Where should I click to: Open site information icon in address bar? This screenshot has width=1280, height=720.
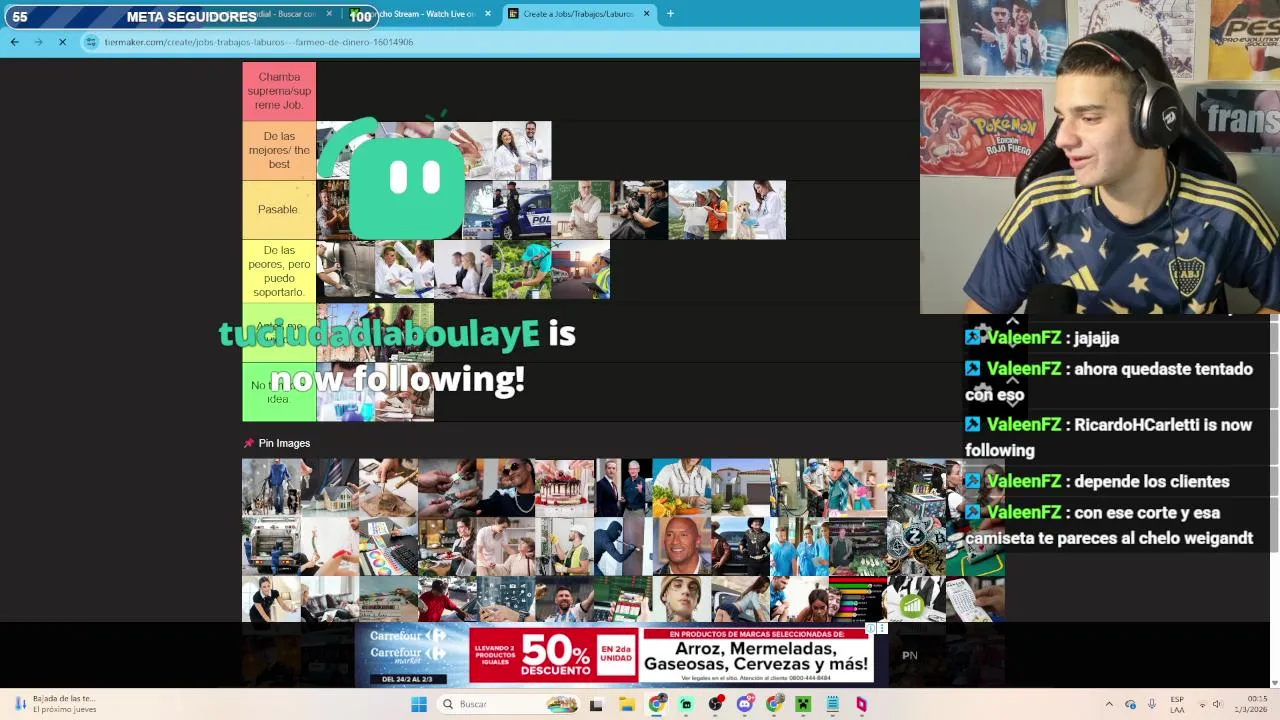coord(91,42)
